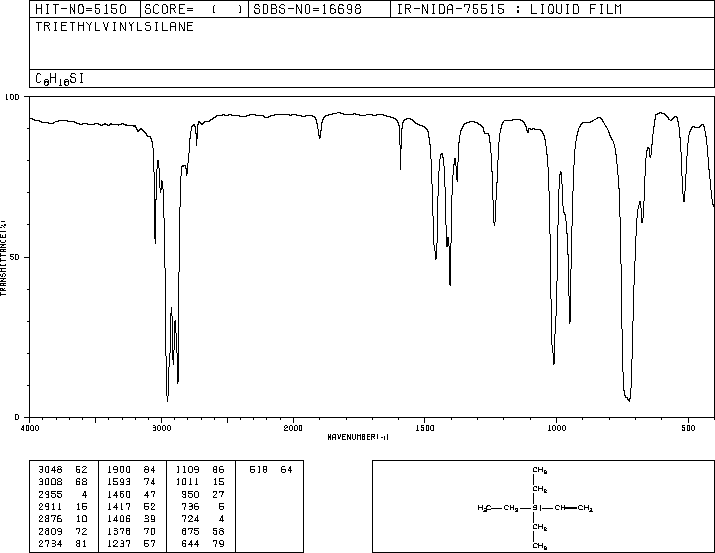This screenshot has width=715, height=553.
Task: Select peak table entry 2955
Action: point(51,495)
